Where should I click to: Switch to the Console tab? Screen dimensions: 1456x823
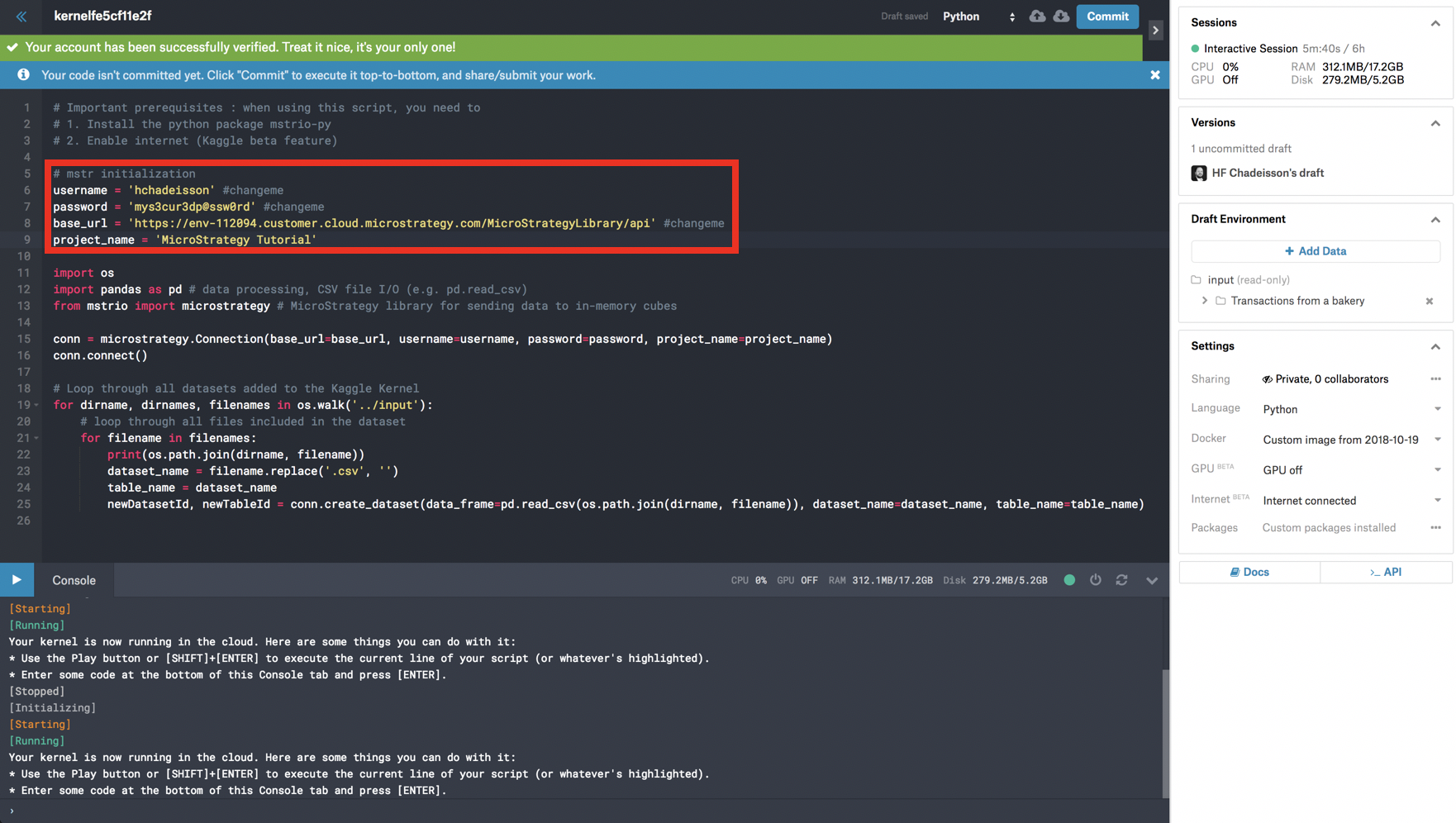click(x=74, y=580)
